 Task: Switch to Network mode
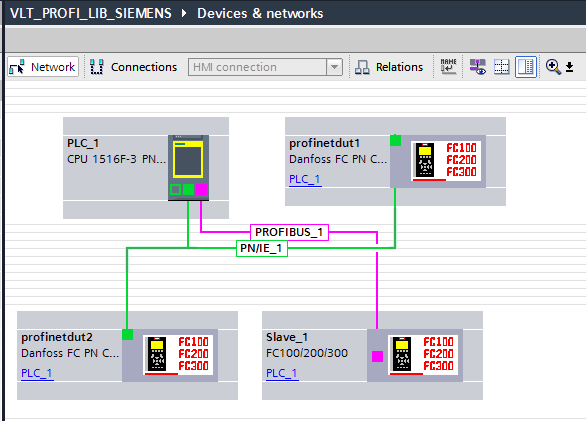[x=43, y=67]
